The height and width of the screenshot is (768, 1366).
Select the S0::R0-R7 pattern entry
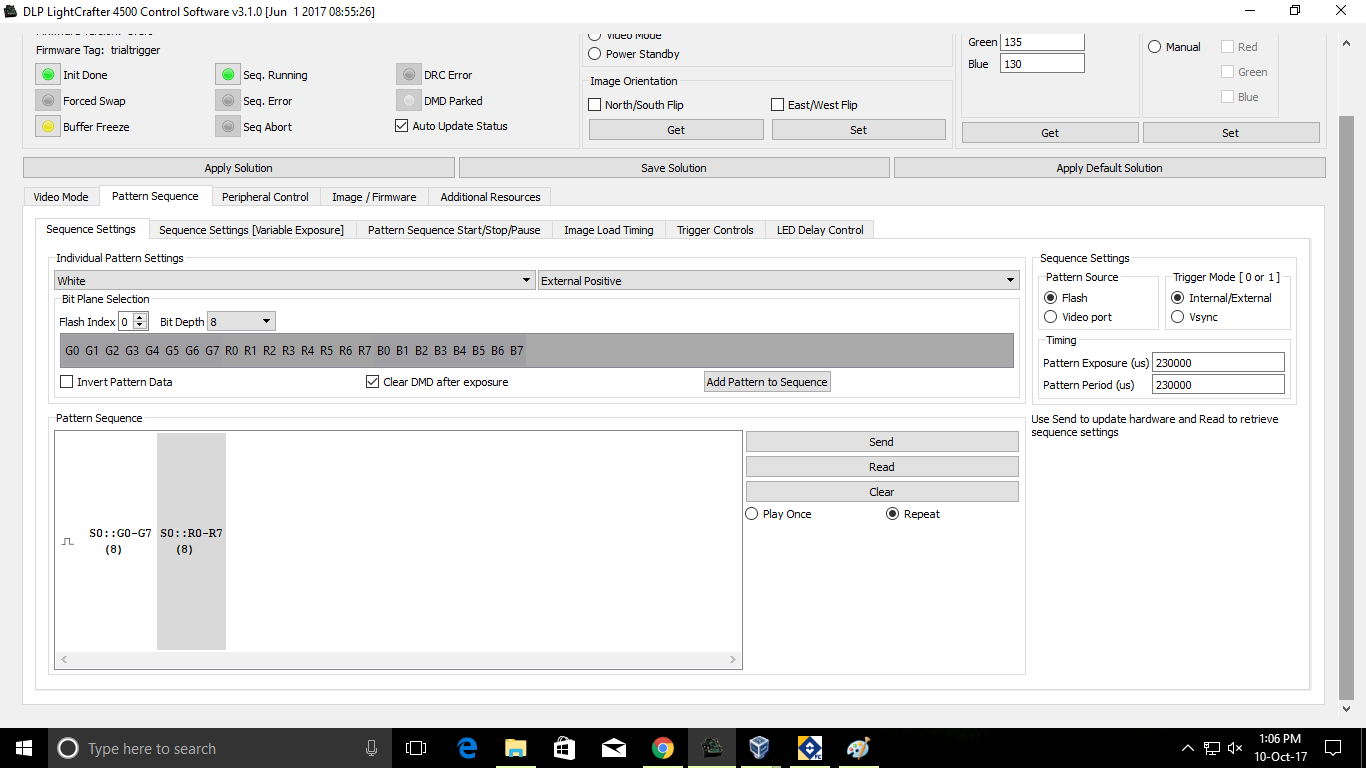pos(191,541)
